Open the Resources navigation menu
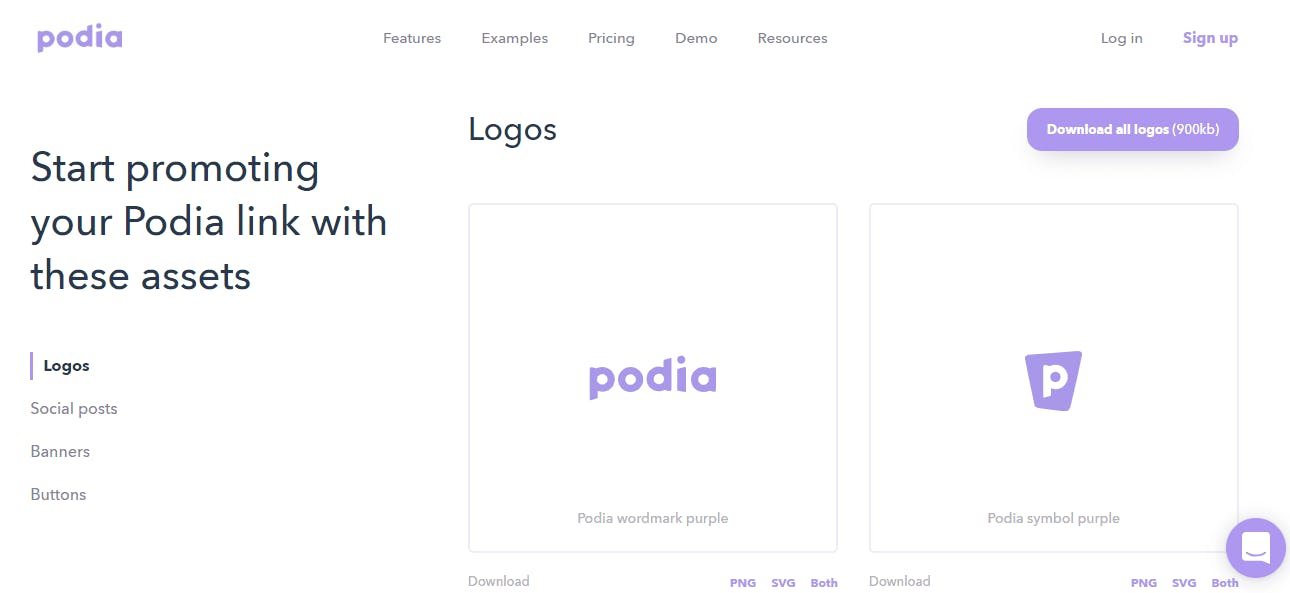The width and height of the screenshot is (1290, 593). [x=792, y=38]
